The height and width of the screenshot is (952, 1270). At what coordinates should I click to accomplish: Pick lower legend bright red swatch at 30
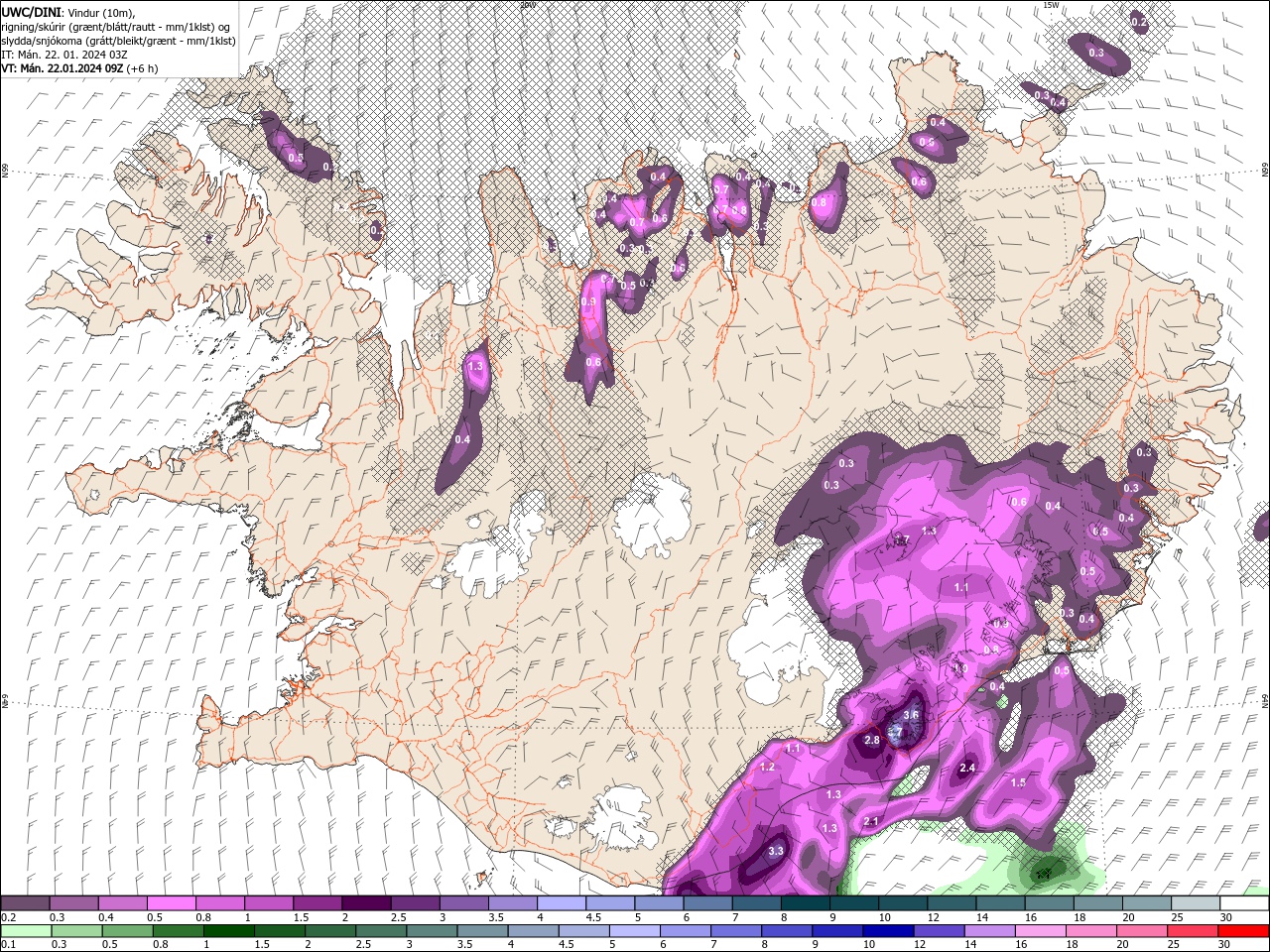[x=1244, y=931]
